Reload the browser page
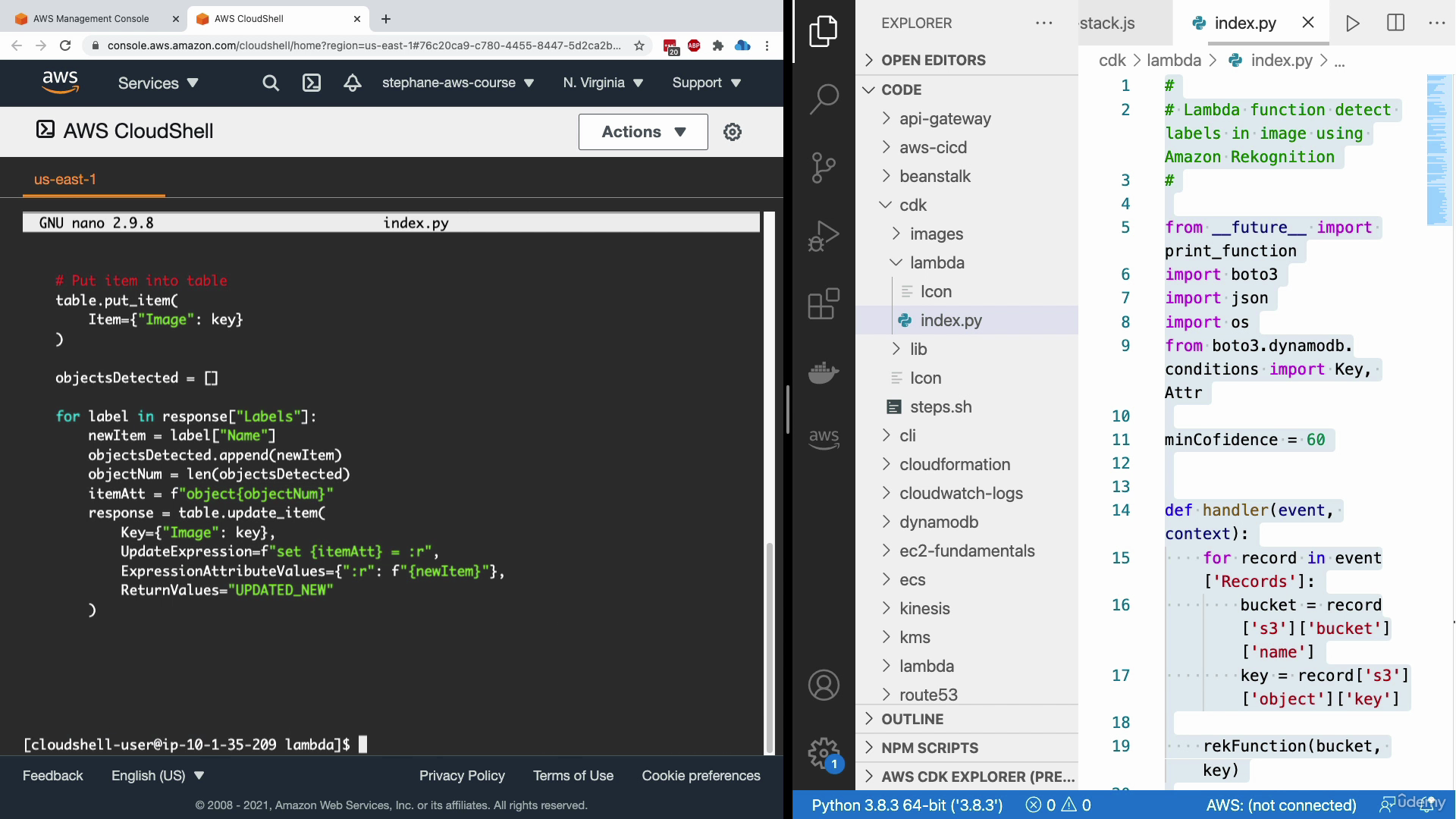This screenshot has height=819, width=1456. click(65, 45)
